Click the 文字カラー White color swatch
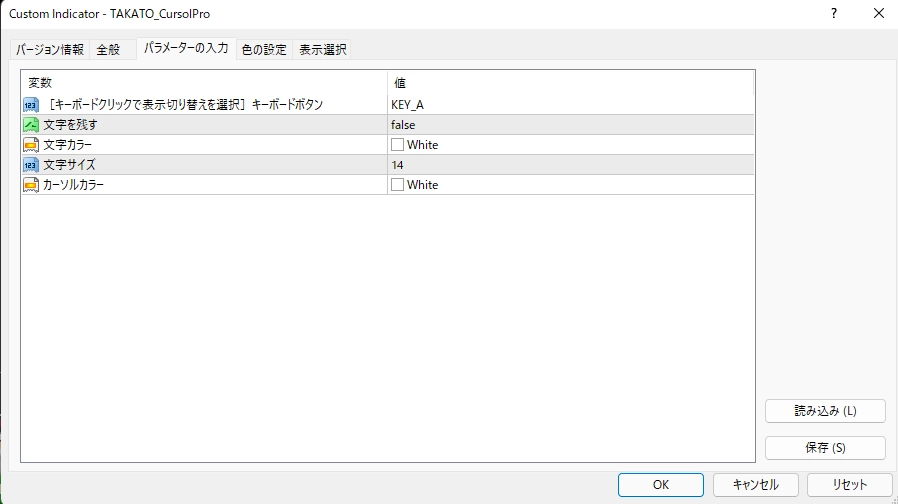The image size is (898, 504). coord(398,144)
